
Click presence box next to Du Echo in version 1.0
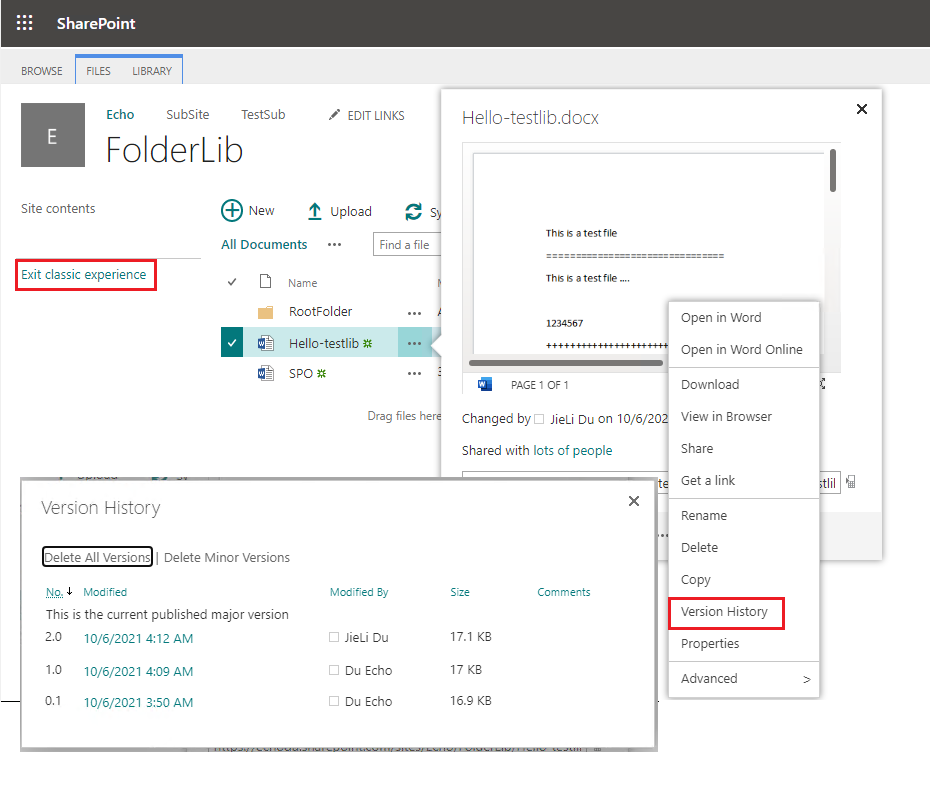coord(334,670)
